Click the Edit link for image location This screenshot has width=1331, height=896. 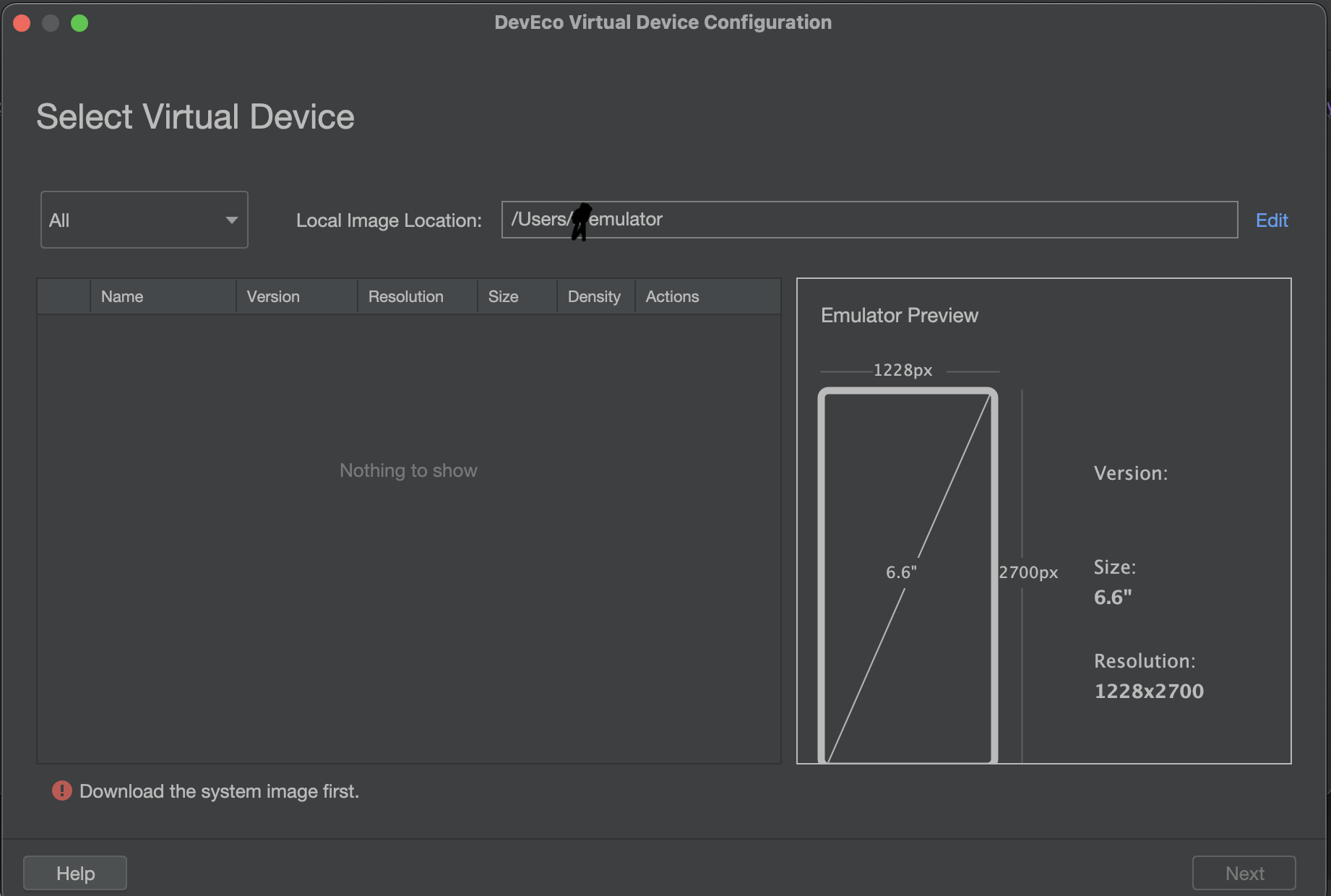pos(1272,220)
